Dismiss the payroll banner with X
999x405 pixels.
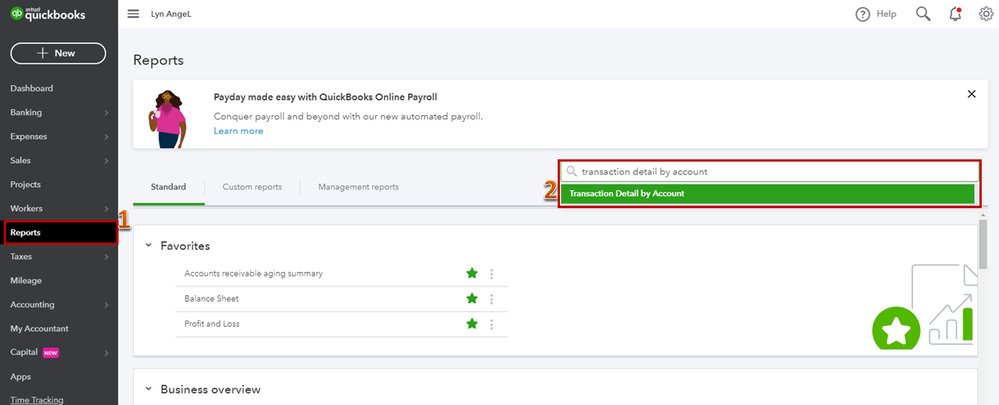(x=972, y=94)
